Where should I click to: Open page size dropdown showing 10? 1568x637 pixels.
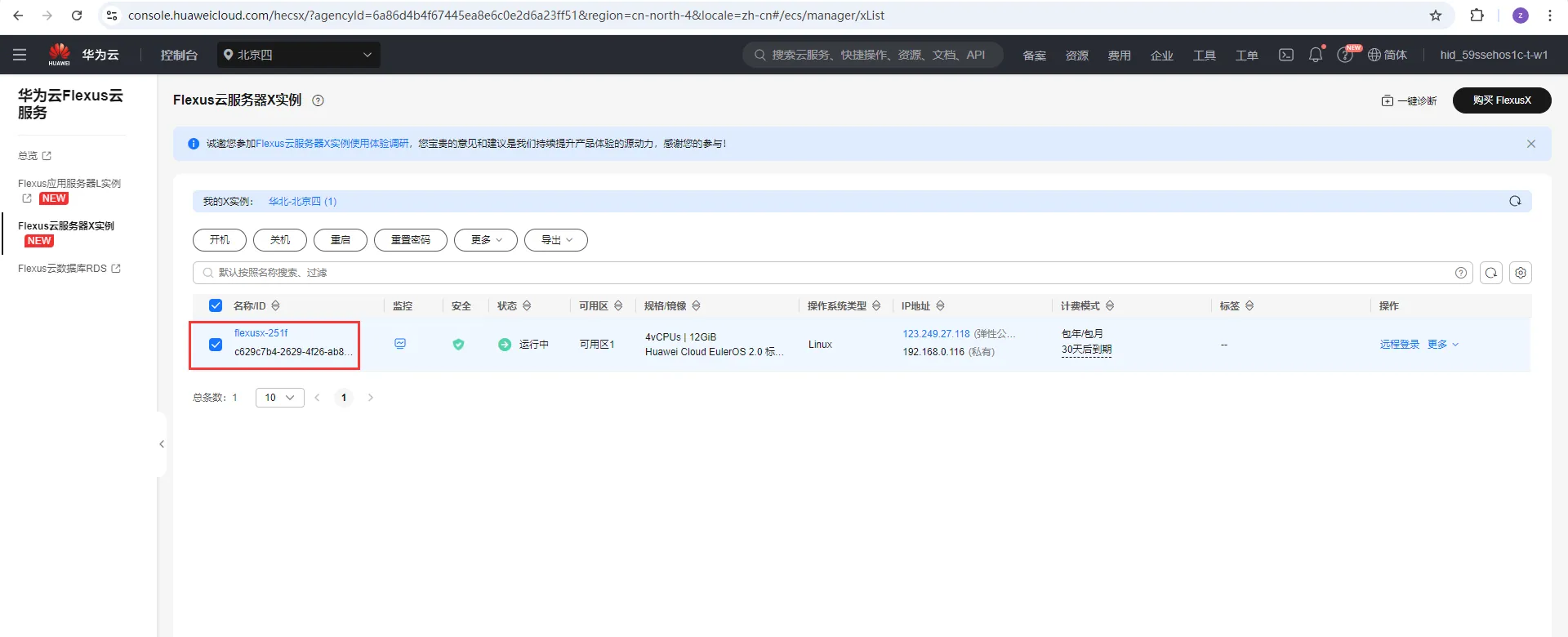[x=279, y=398]
